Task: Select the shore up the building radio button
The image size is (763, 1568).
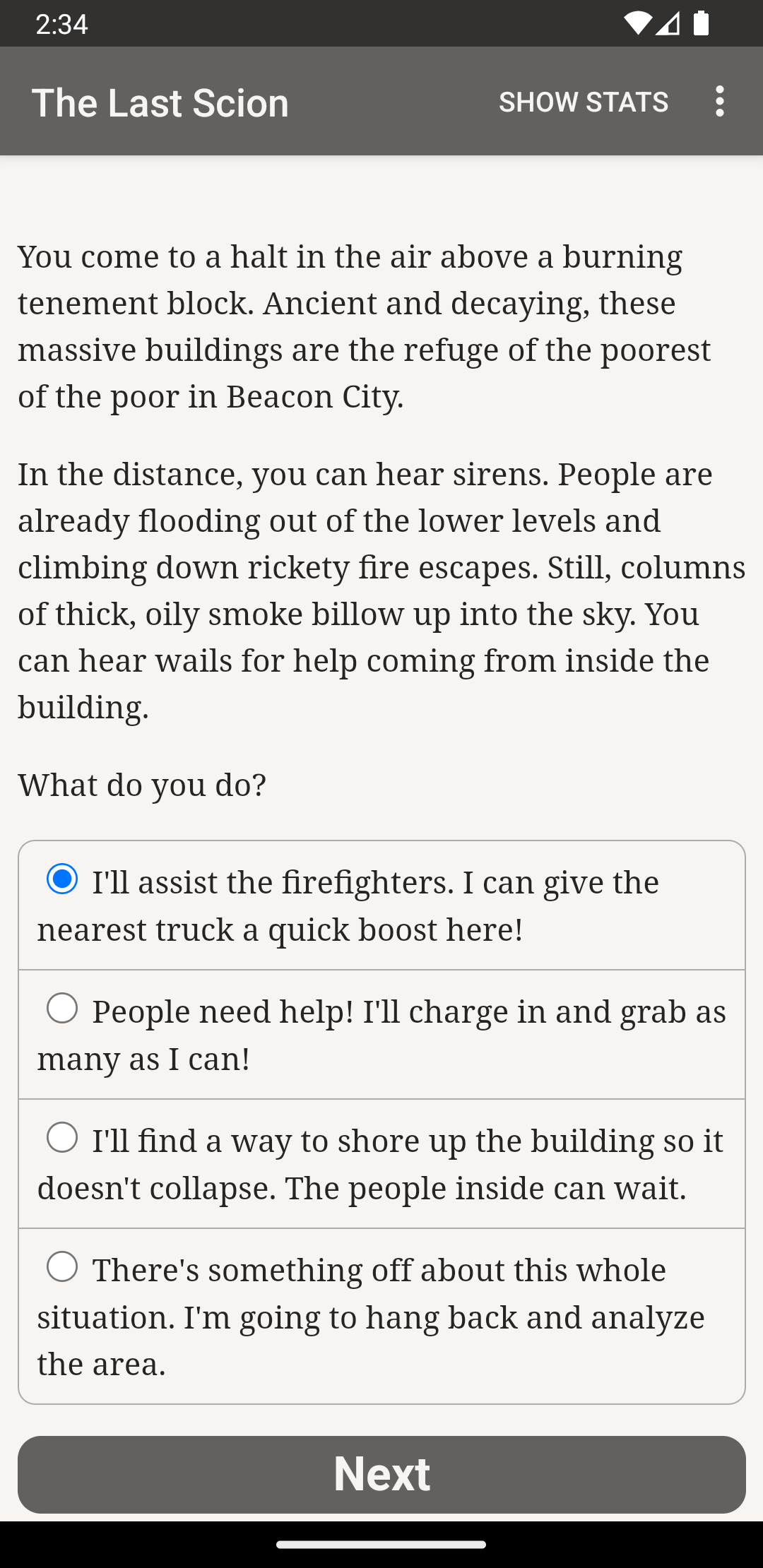Action: [x=62, y=1138]
